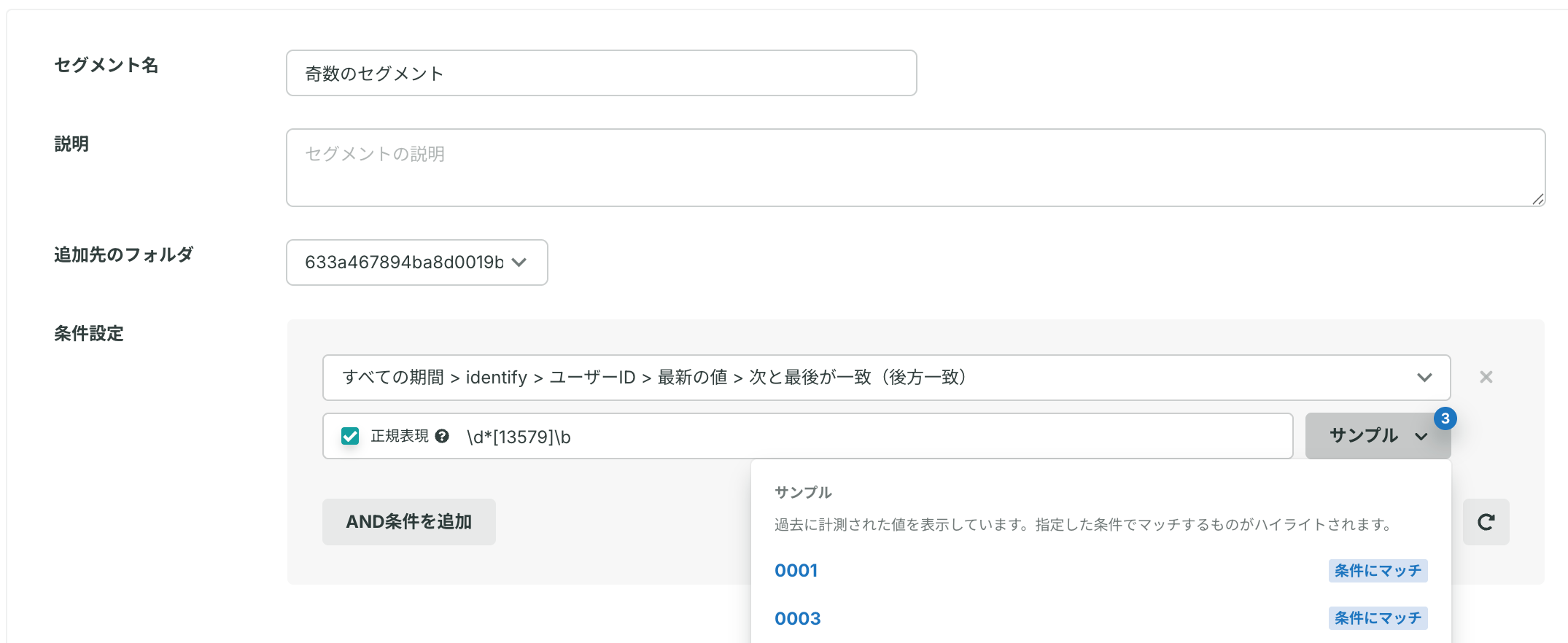Viewport: 1568px width, 643px height.
Task: Grab the textarea resize handle corner
Action: (x=1538, y=199)
